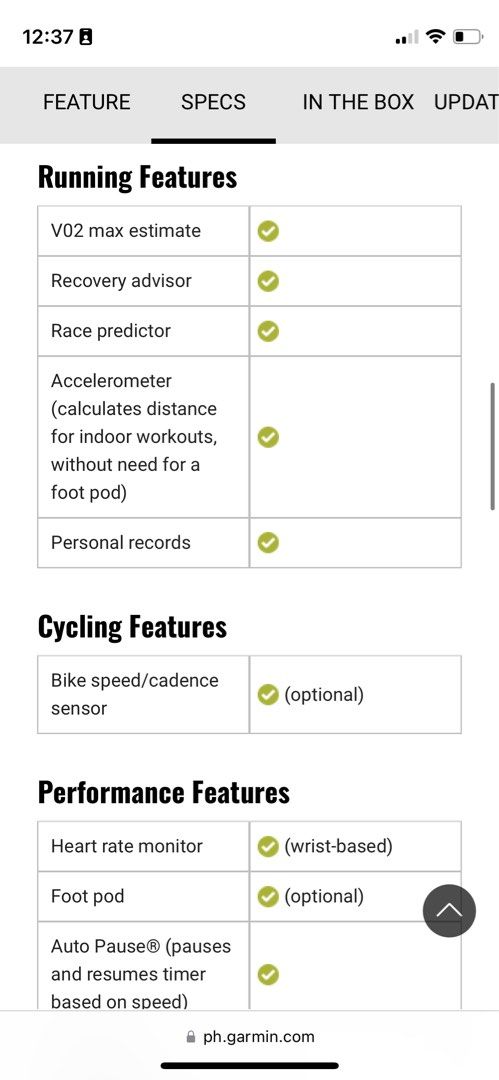Select the SPECS tab

(x=213, y=103)
